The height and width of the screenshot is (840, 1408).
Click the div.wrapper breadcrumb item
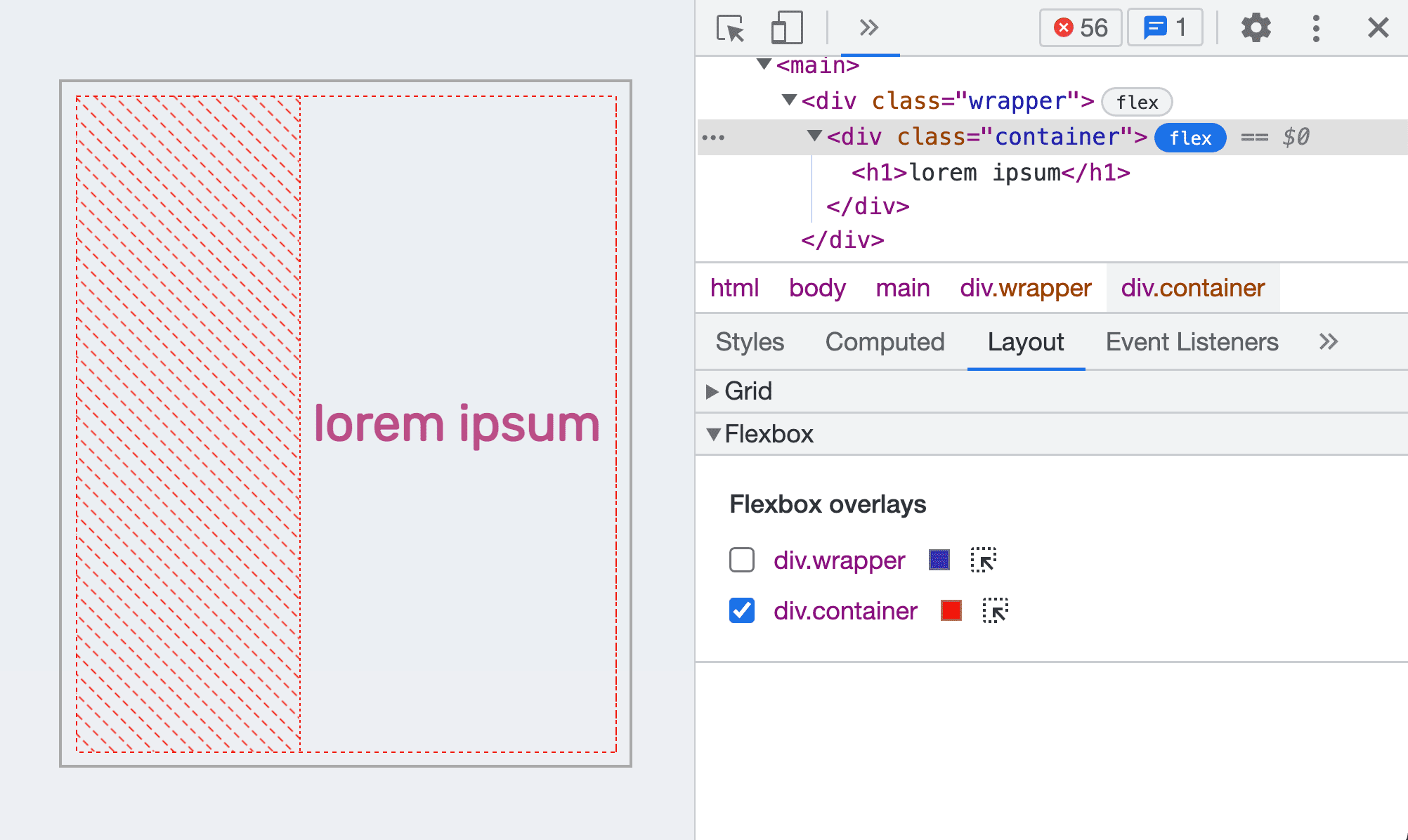[1024, 289]
